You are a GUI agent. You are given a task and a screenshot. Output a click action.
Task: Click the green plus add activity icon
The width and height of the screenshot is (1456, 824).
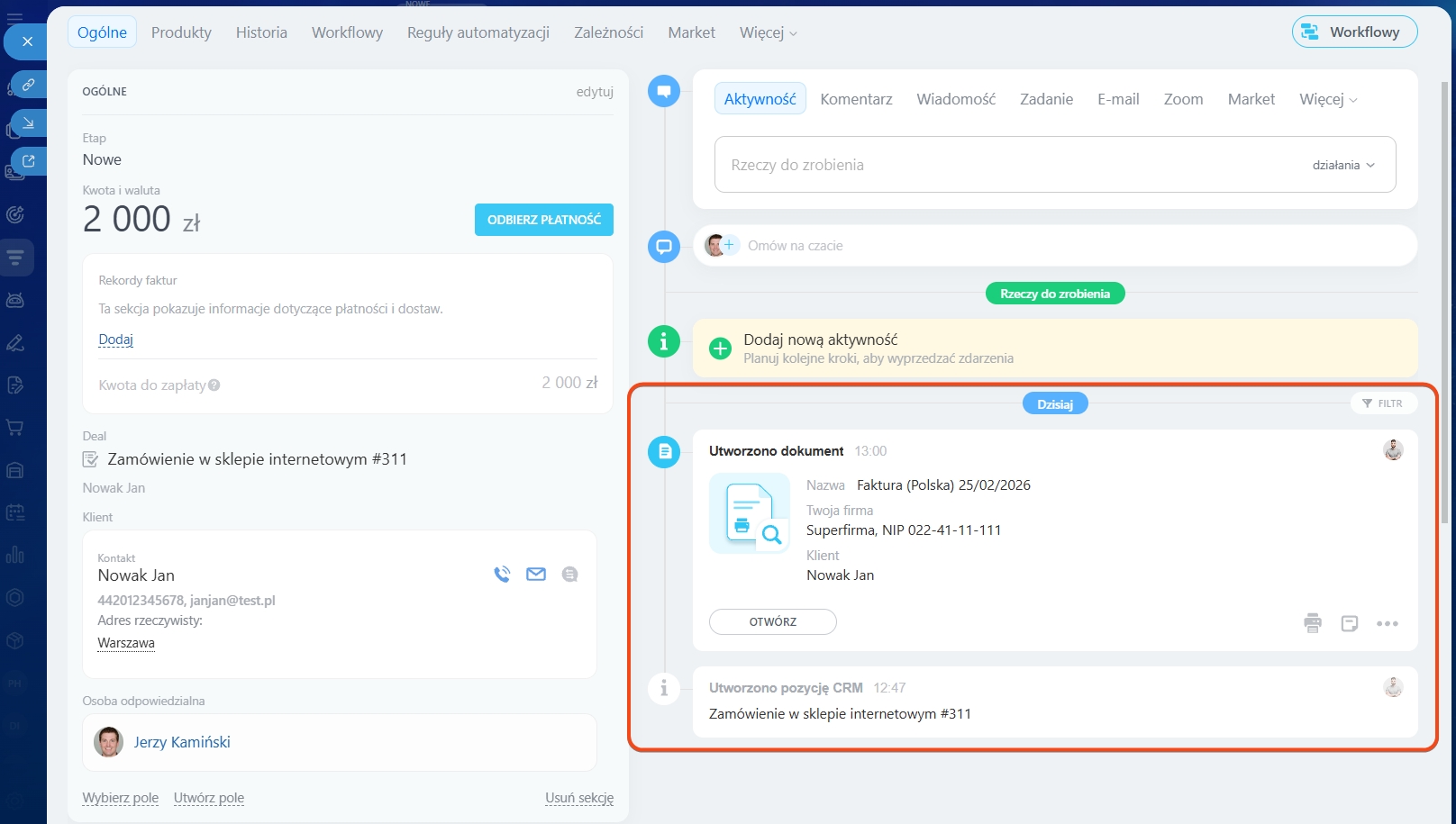(x=720, y=349)
